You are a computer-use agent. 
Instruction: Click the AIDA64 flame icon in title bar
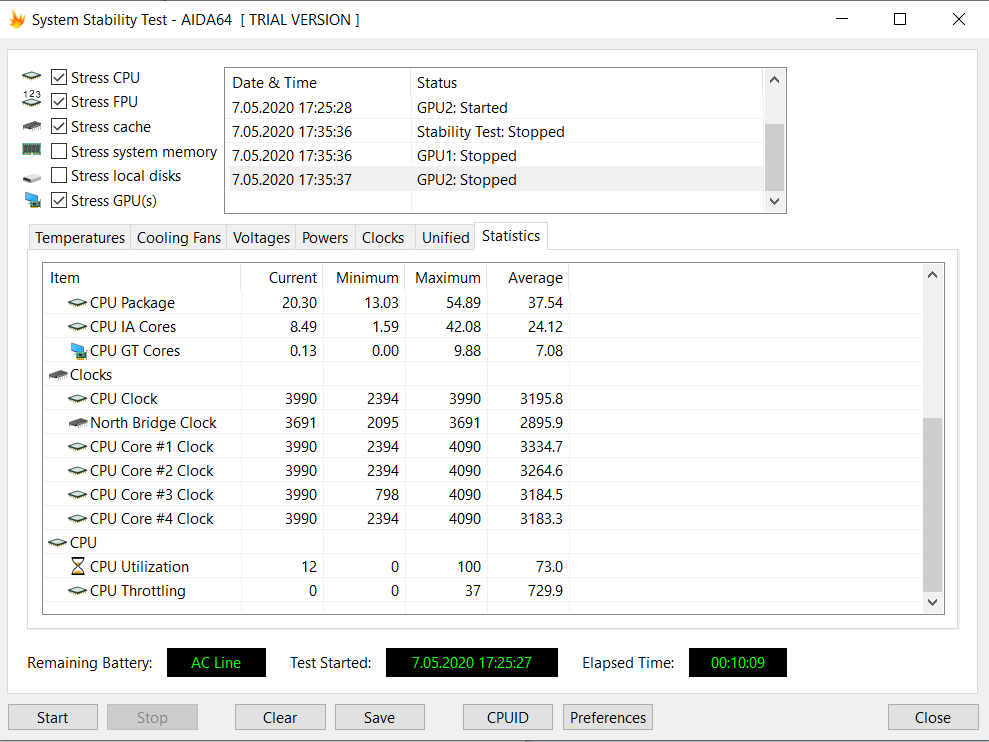point(17,20)
